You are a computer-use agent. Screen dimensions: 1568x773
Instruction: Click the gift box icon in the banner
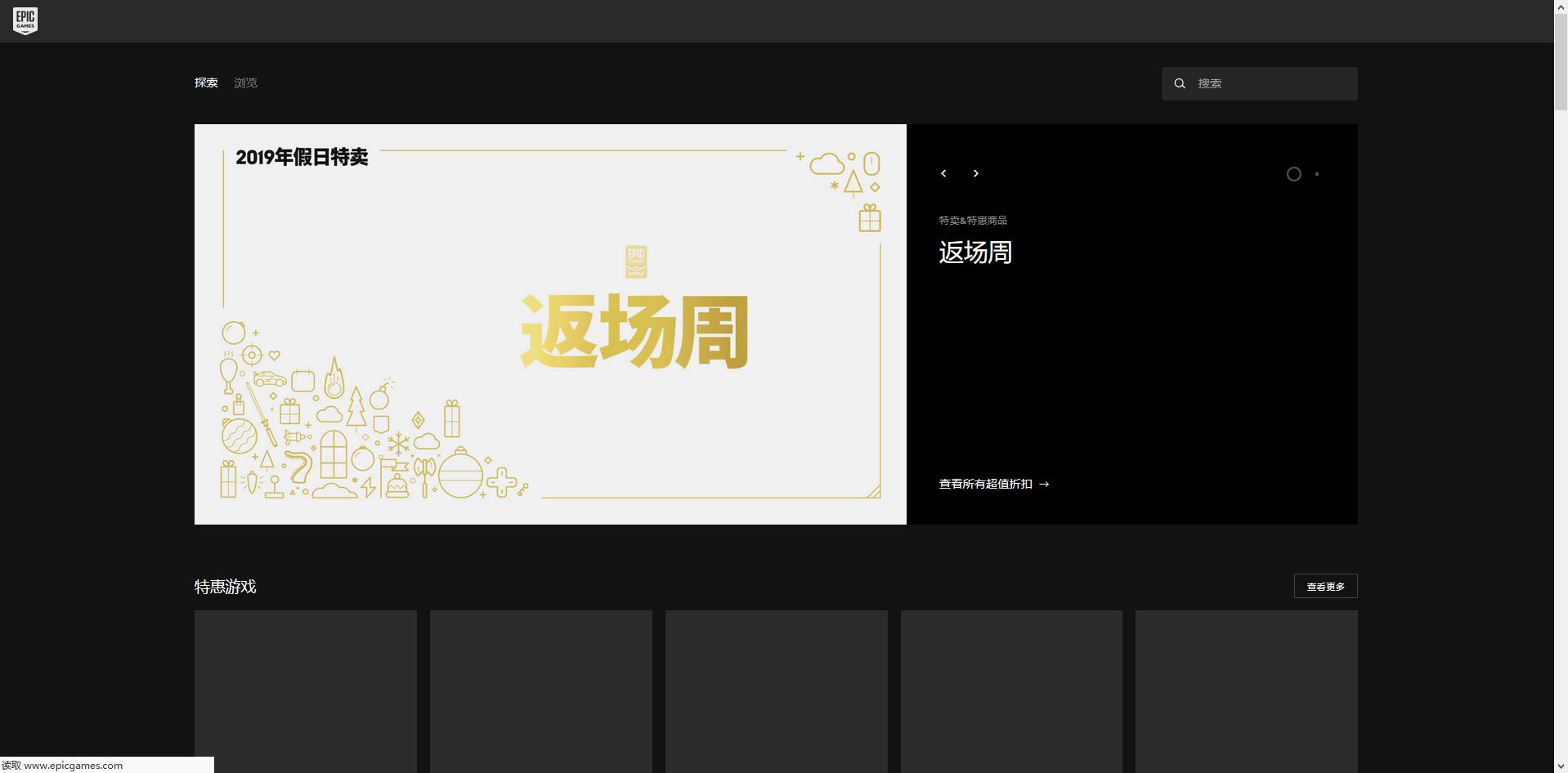pyautogui.click(x=869, y=218)
